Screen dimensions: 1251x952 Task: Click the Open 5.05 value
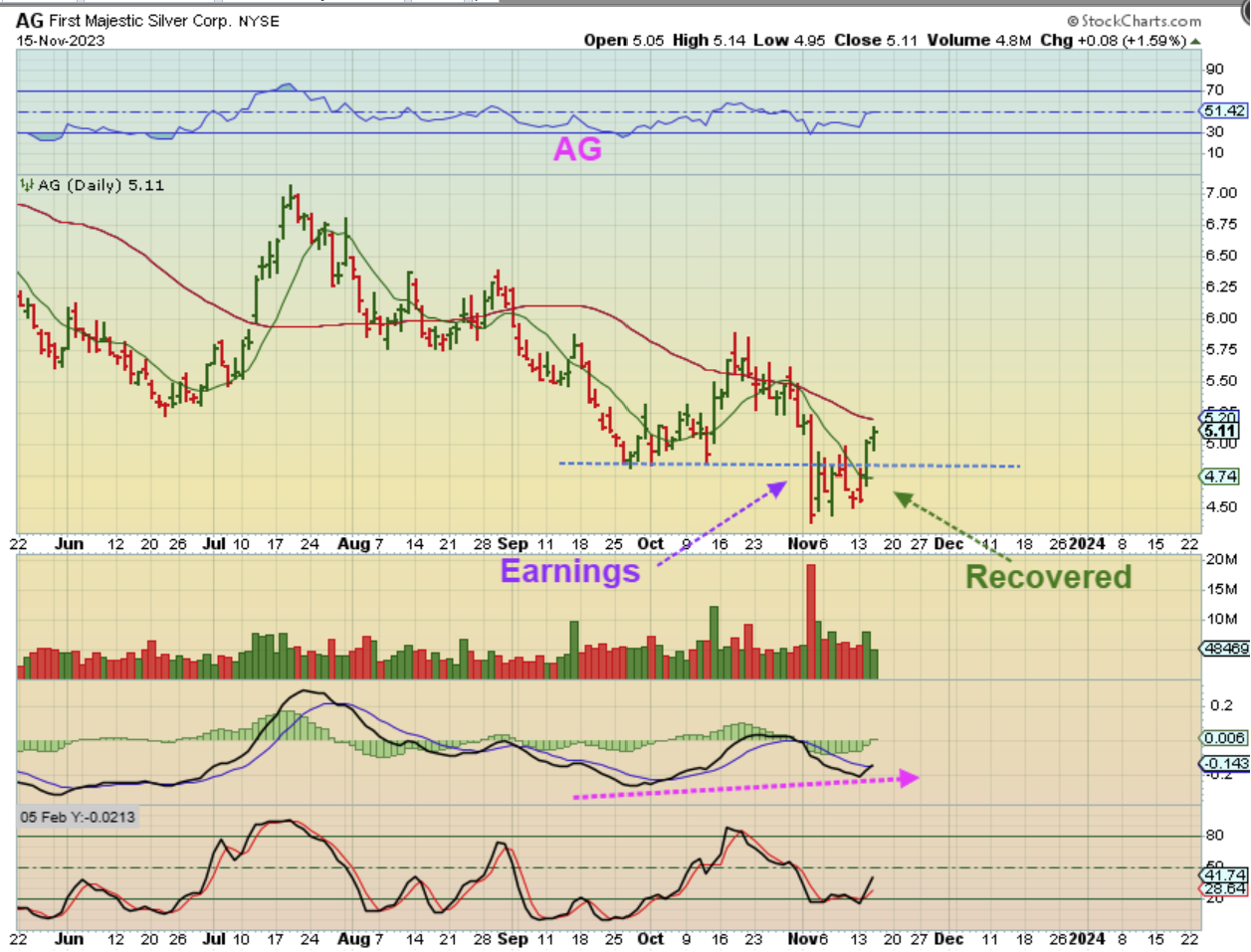[623, 40]
